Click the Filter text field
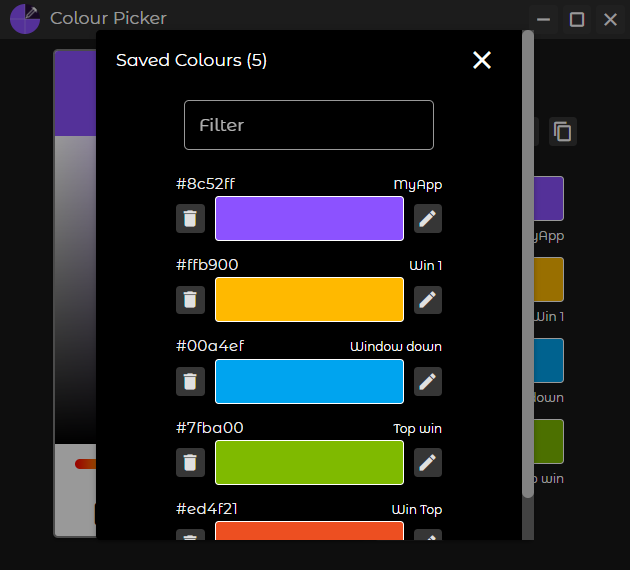This screenshot has height=570, width=630. (308, 125)
